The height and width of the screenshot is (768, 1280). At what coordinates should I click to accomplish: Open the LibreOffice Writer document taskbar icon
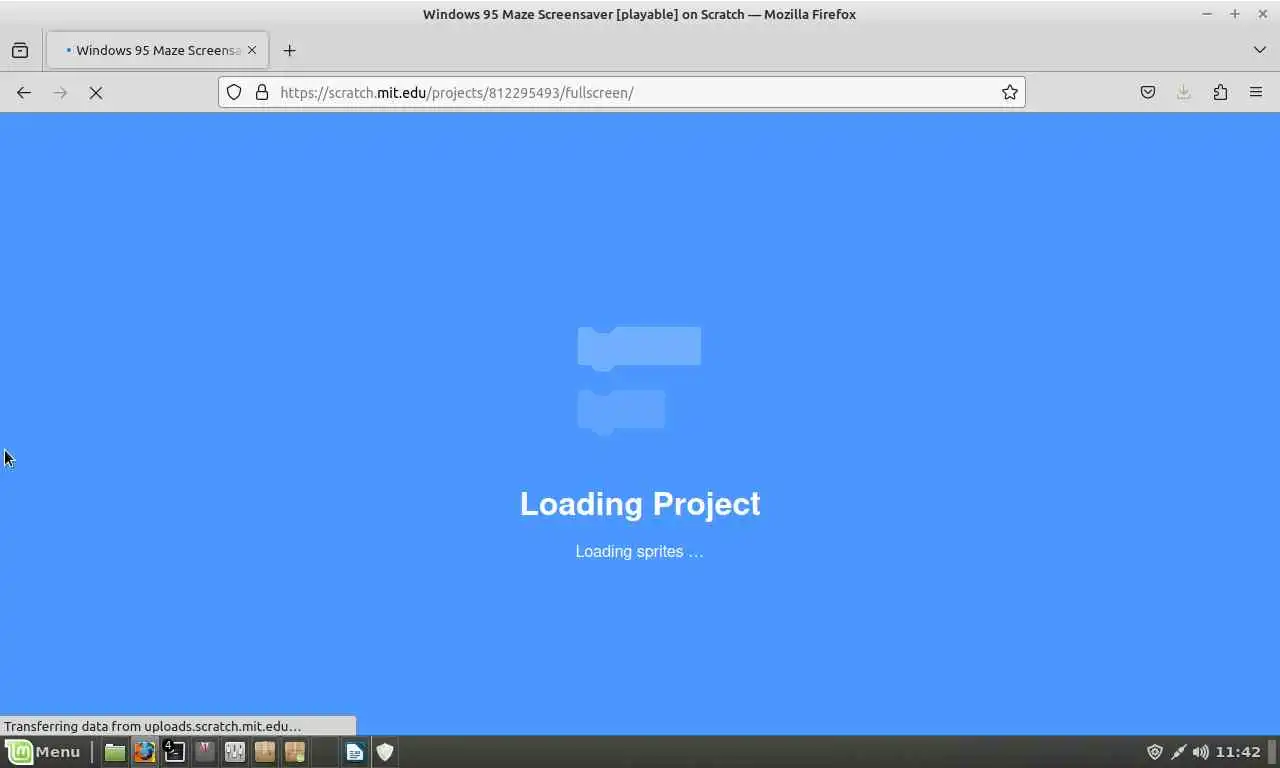[x=355, y=751]
